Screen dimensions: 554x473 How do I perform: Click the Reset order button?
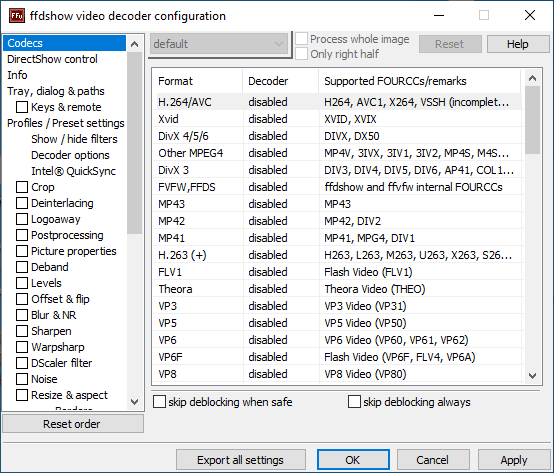pyautogui.click(x=73, y=424)
